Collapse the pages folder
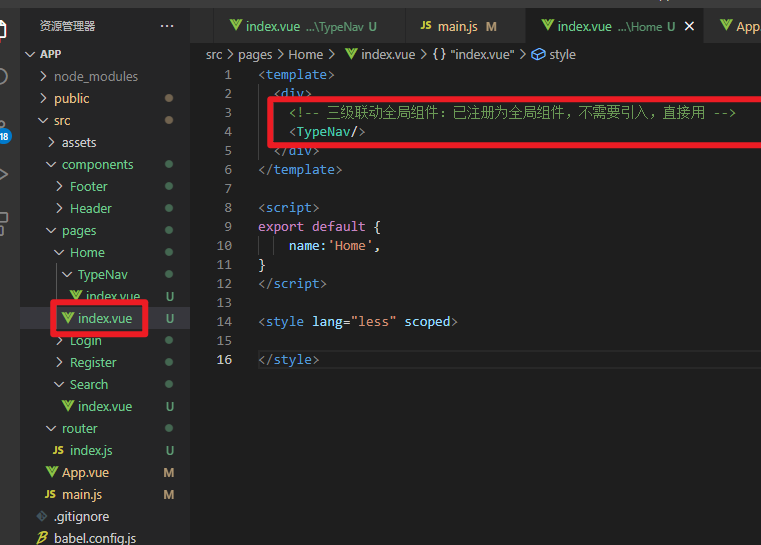 point(51,231)
